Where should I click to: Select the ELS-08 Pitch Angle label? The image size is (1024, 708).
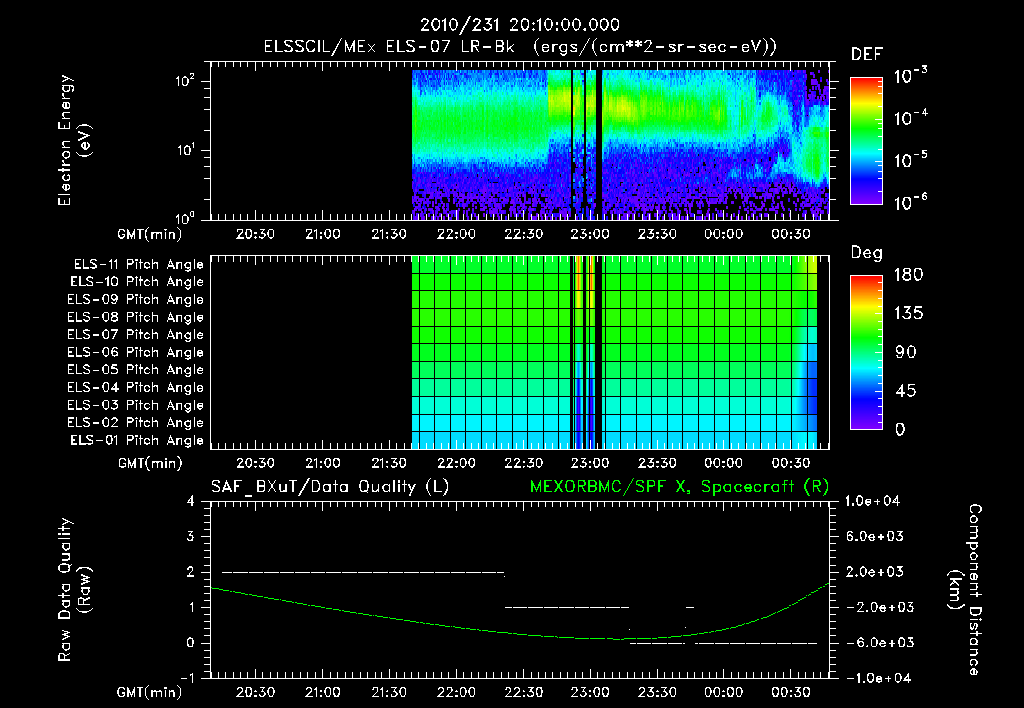(x=135, y=317)
